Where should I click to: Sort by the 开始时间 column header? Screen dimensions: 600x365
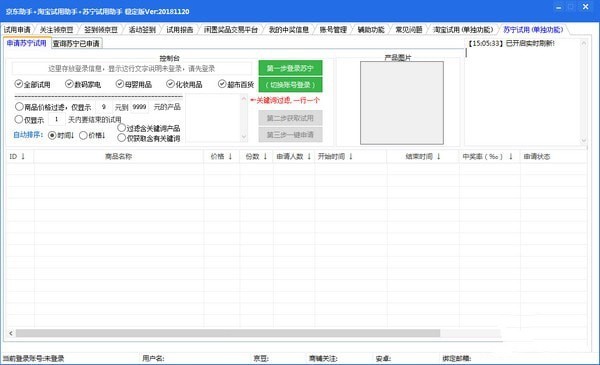351,156
